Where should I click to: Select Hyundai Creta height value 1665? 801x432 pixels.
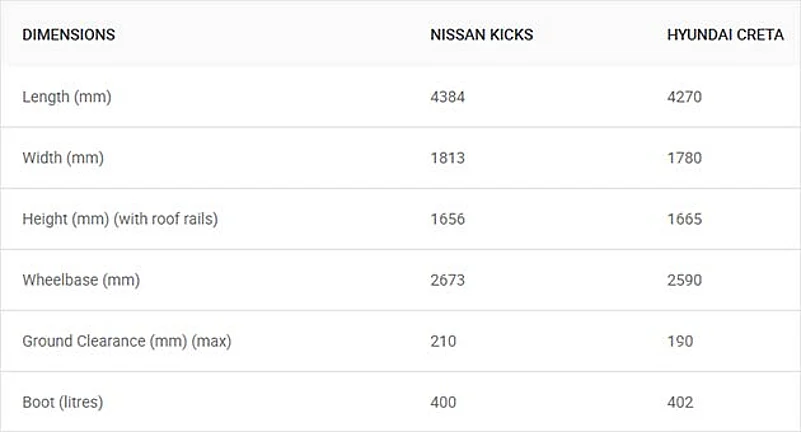[x=685, y=219]
